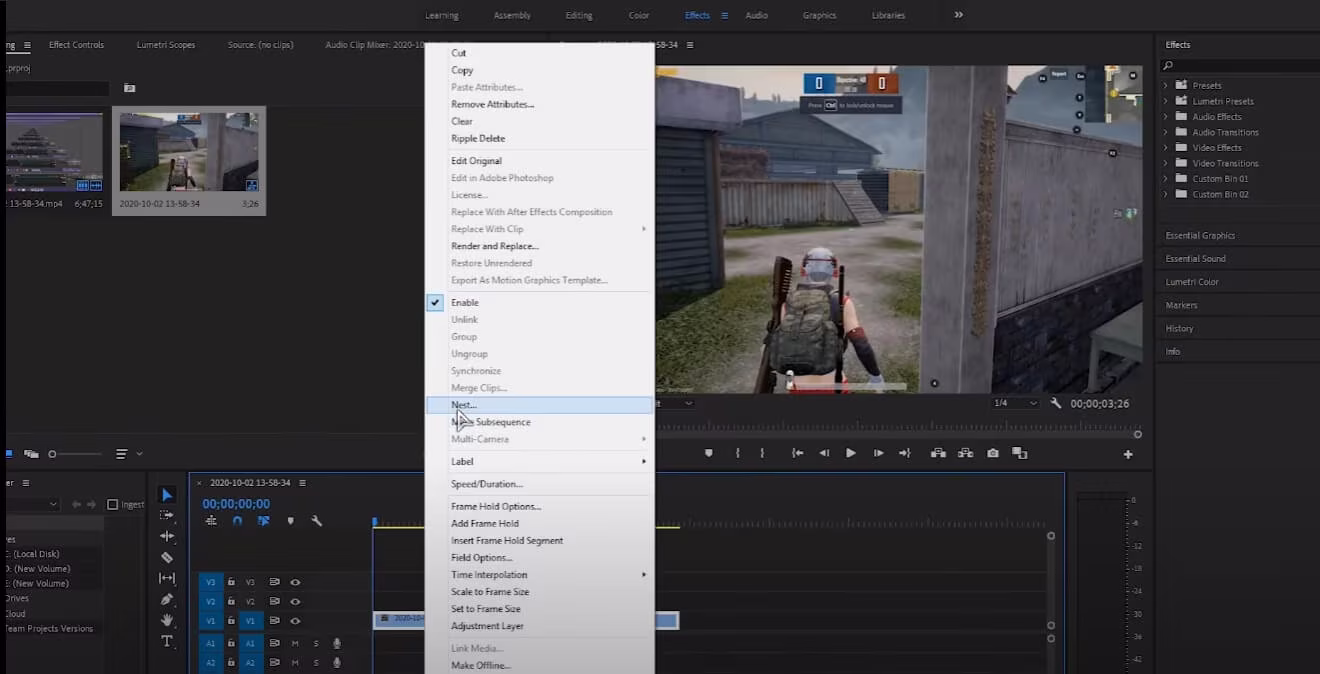Click Speed/Duration... in context menu
Image resolution: width=1320 pixels, height=674 pixels.
coord(486,484)
